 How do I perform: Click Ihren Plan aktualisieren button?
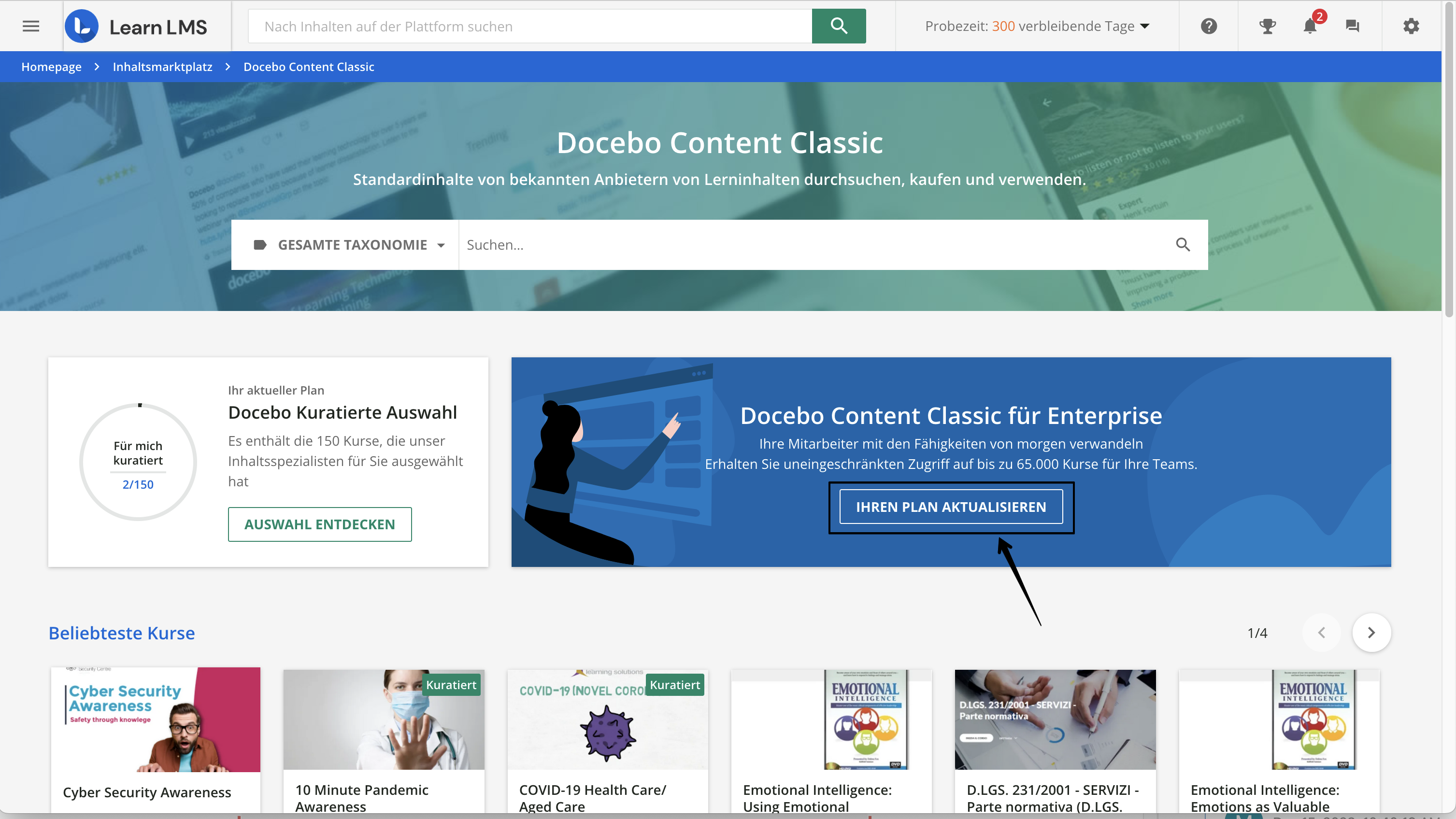(x=951, y=507)
